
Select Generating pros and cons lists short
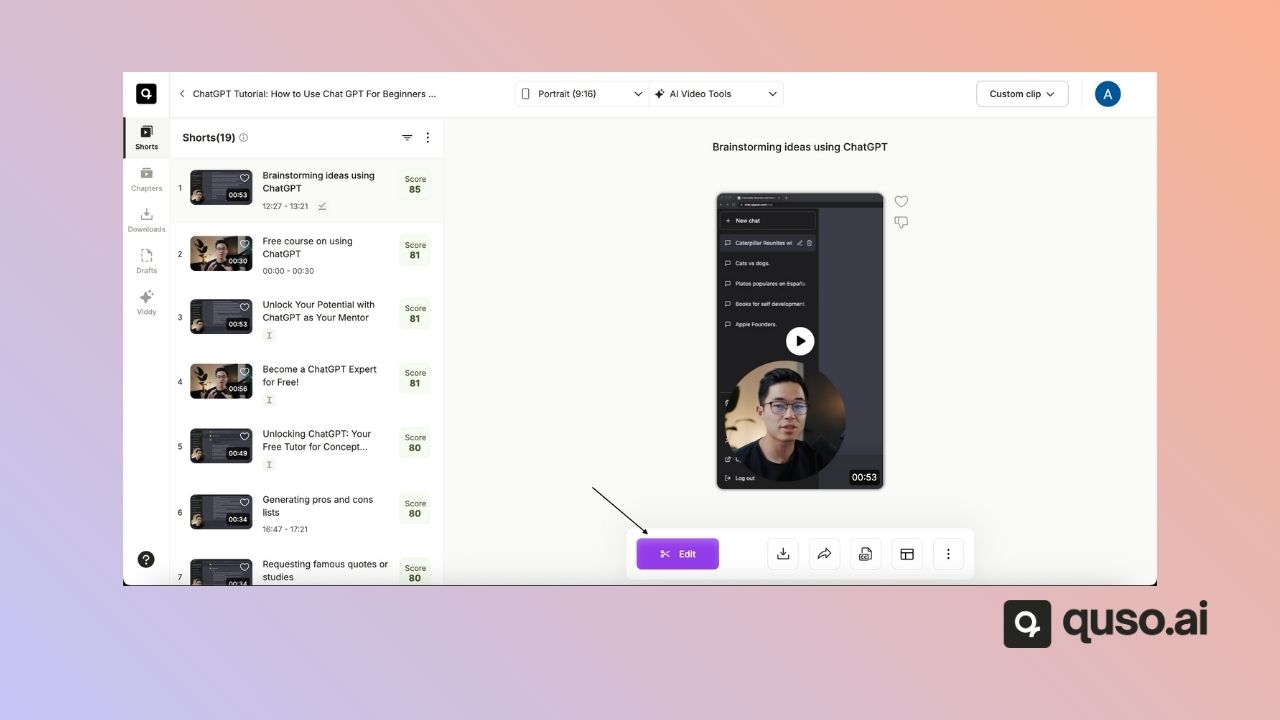[x=306, y=512]
